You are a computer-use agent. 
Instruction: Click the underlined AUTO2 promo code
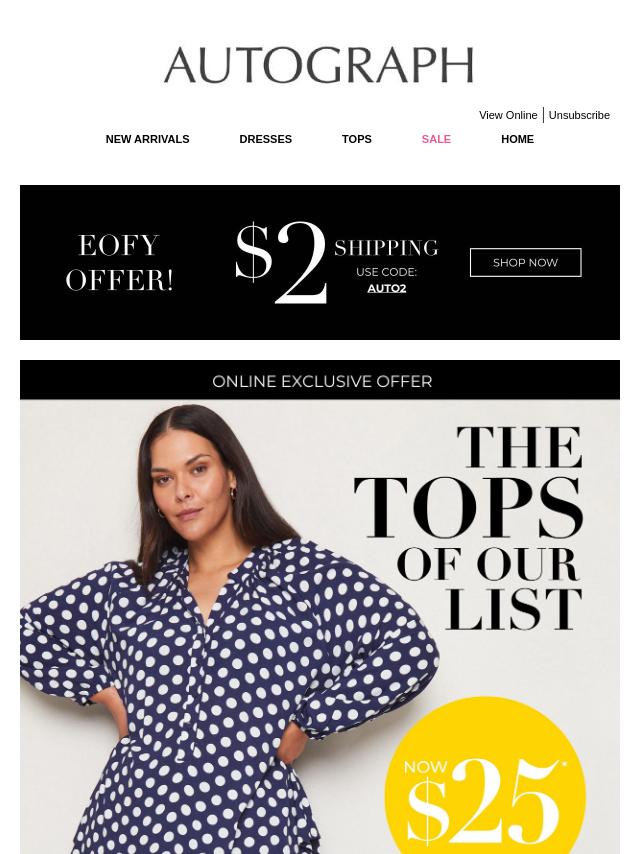pyautogui.click(x=387, y=289)
